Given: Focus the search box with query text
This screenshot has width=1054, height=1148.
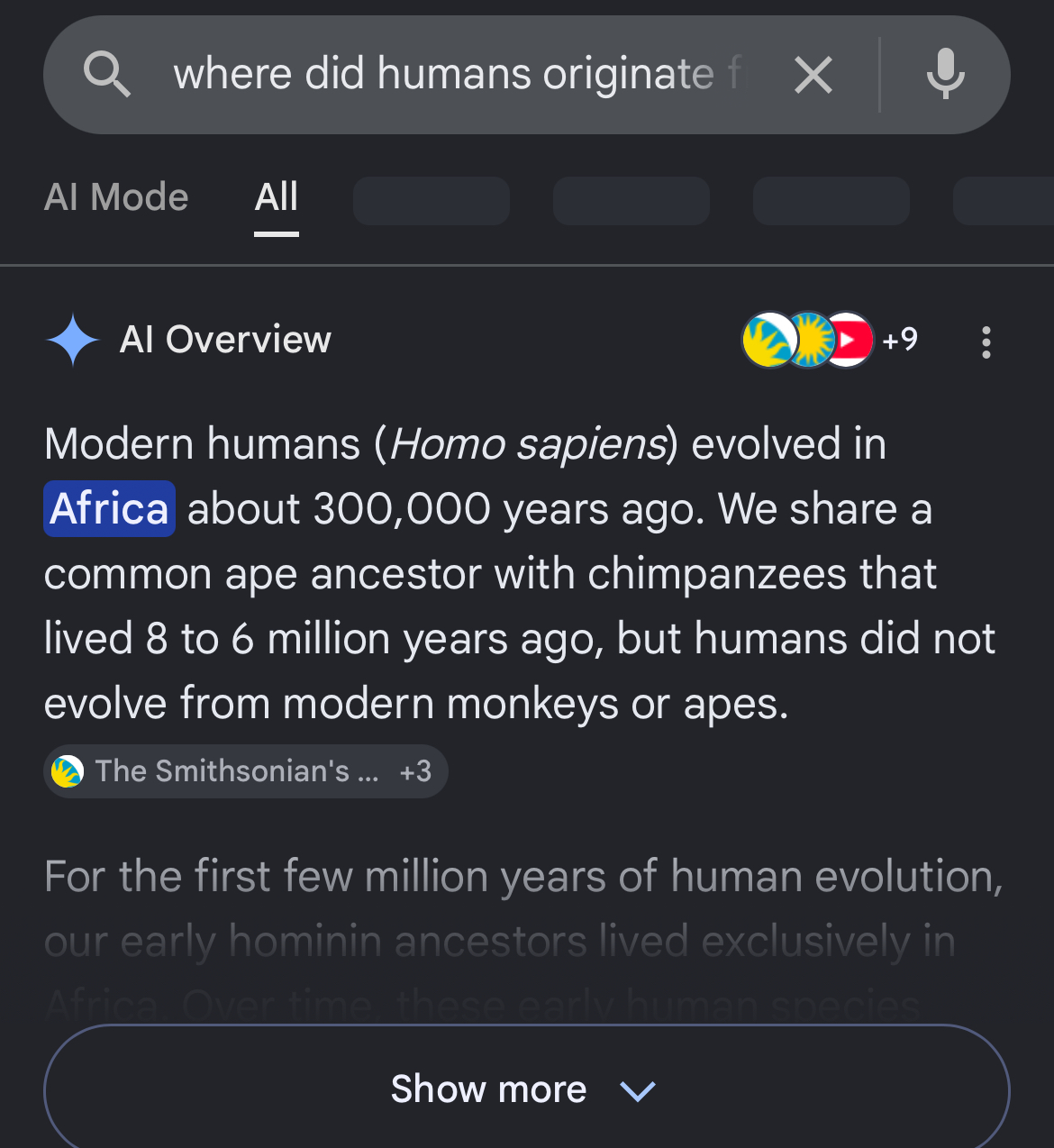Looking at the screenshot, I should [459, 74].
